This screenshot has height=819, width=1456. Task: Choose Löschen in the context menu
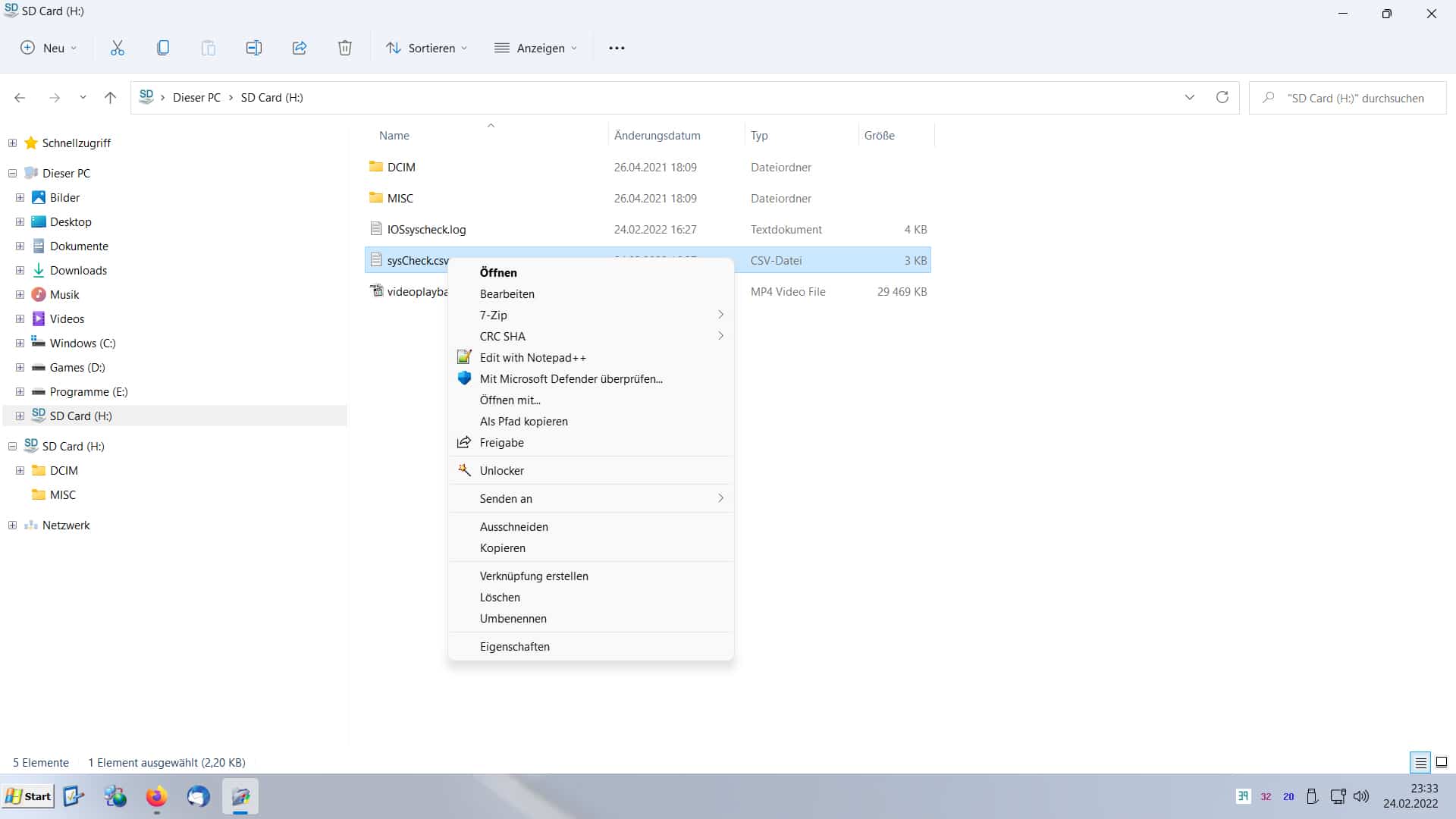click(591, 597)
